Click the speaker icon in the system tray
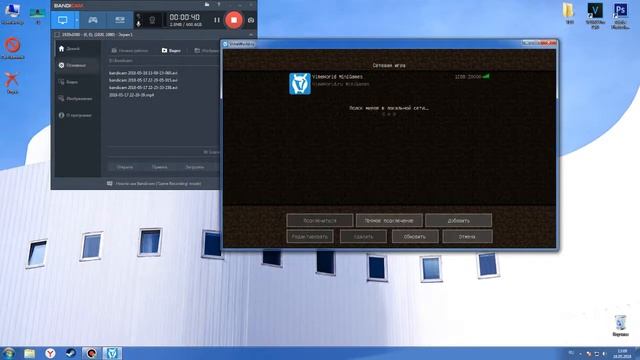The height and width of the screenshot is (360, 640). point(604,353)
